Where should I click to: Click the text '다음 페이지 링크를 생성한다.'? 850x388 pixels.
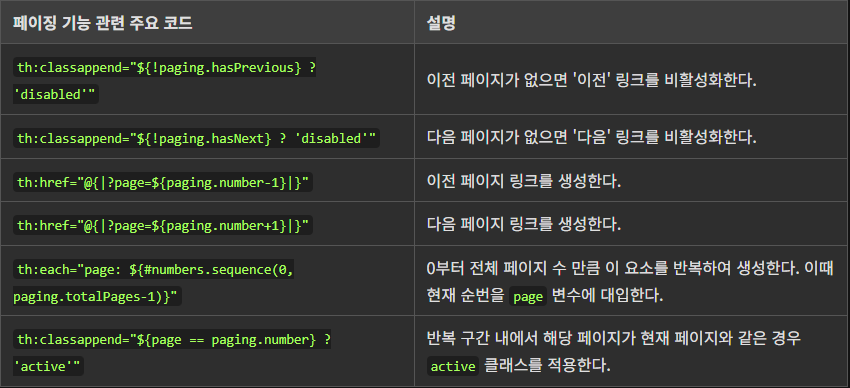point(524,224)
